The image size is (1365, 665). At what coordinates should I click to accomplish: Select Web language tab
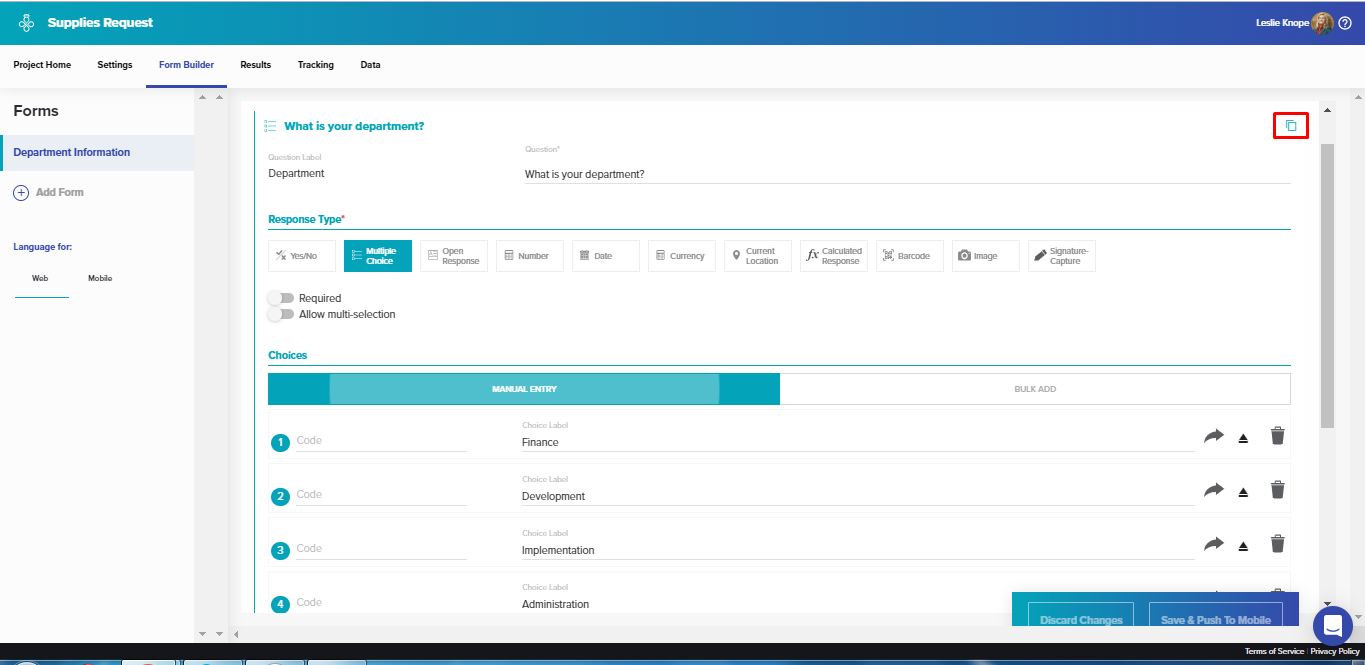point(40,278)
